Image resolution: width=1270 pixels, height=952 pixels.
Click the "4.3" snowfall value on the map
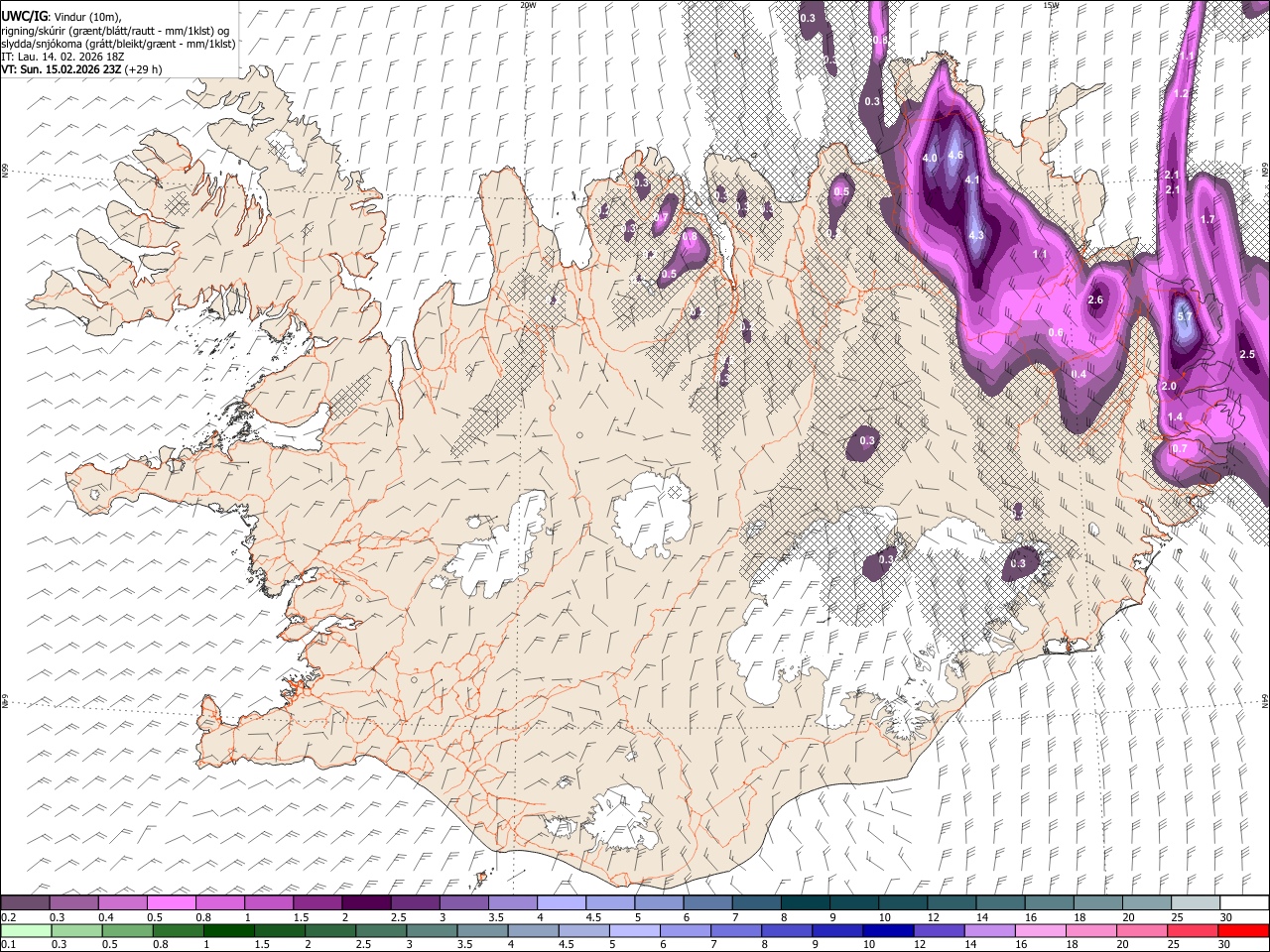click(976, 236)
